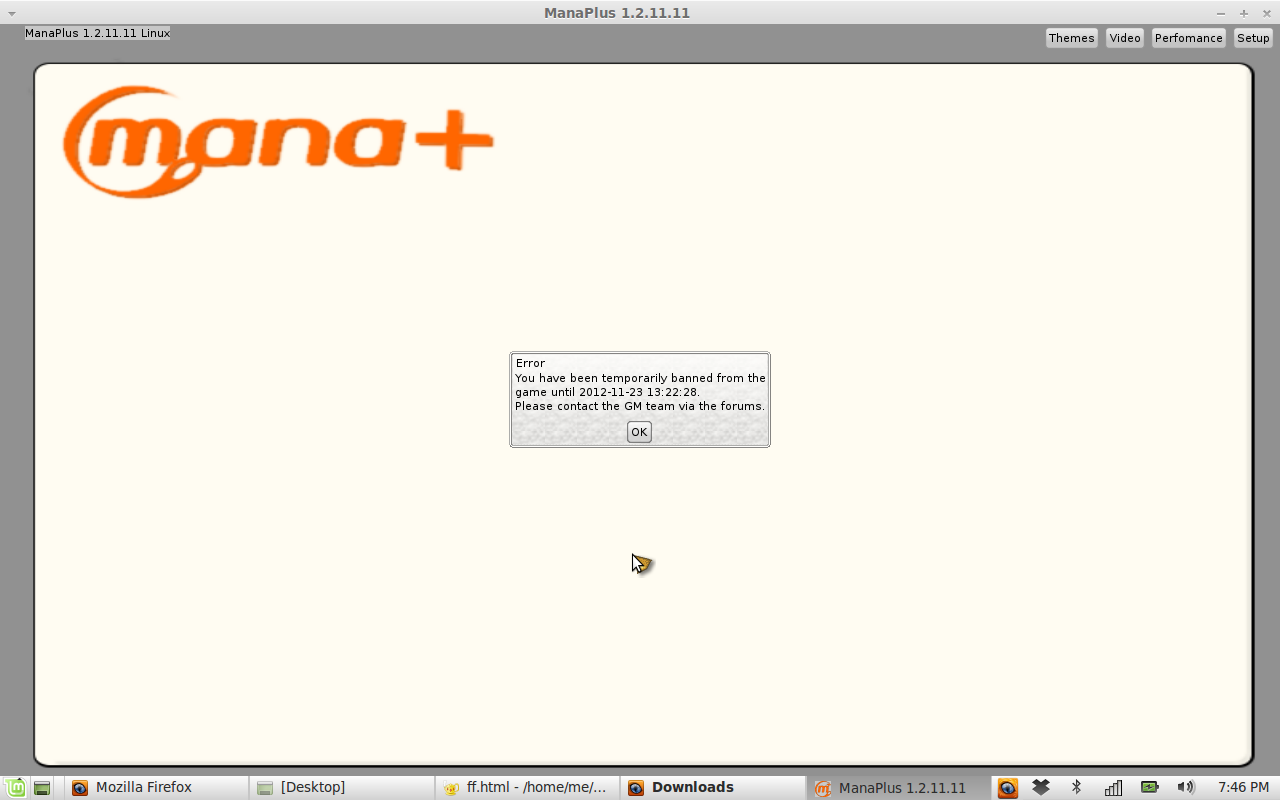
Task: Close the ManaPlus window
Action: tap(1267, 13)
